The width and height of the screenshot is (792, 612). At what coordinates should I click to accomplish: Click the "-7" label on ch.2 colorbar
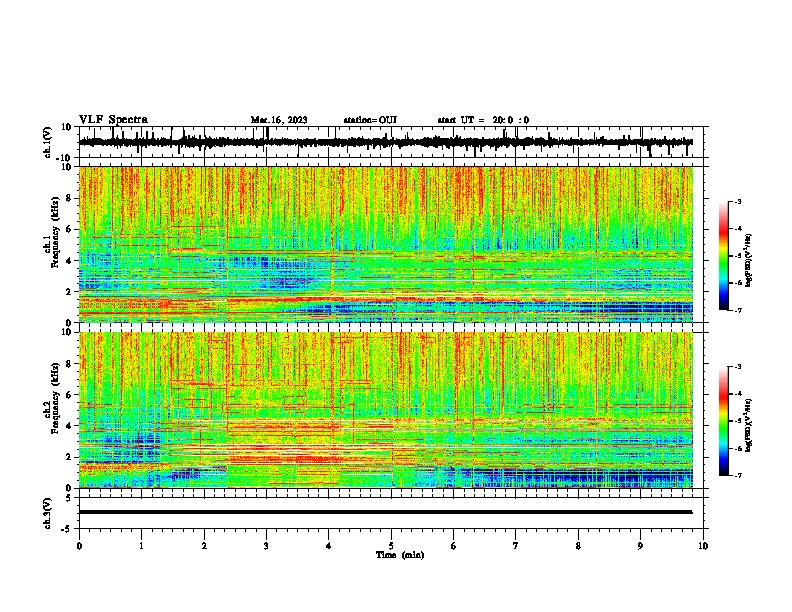[738, 475]
